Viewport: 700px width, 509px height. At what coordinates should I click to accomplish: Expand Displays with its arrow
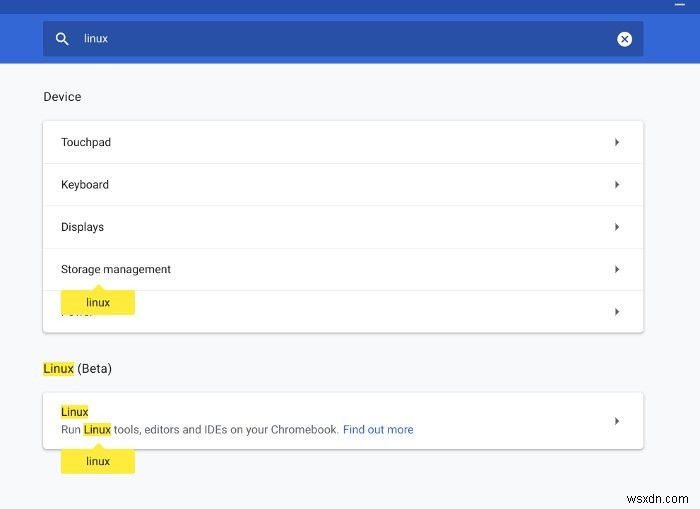(x=617, y=227)
